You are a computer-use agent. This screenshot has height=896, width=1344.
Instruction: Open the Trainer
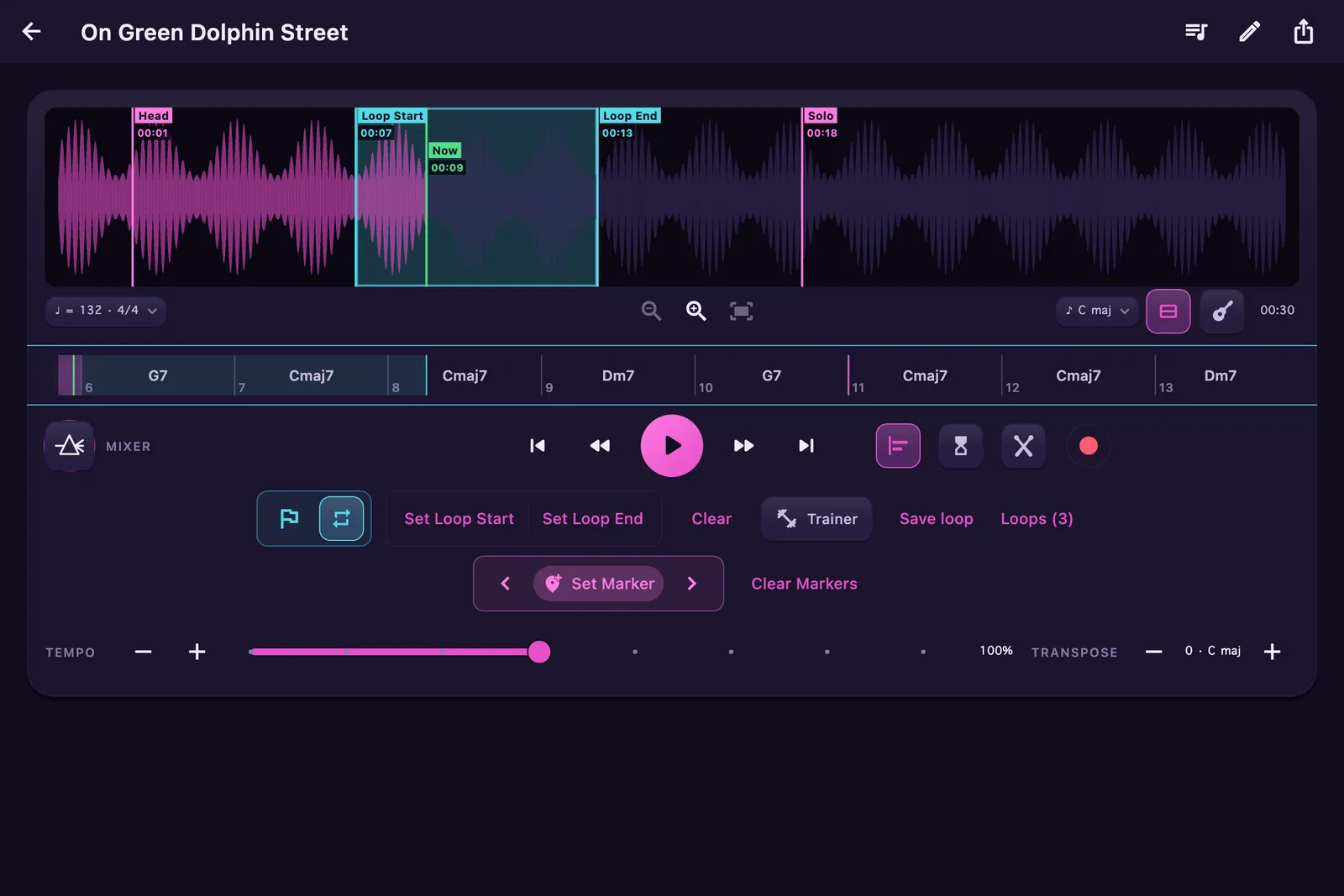pos(816,519)
